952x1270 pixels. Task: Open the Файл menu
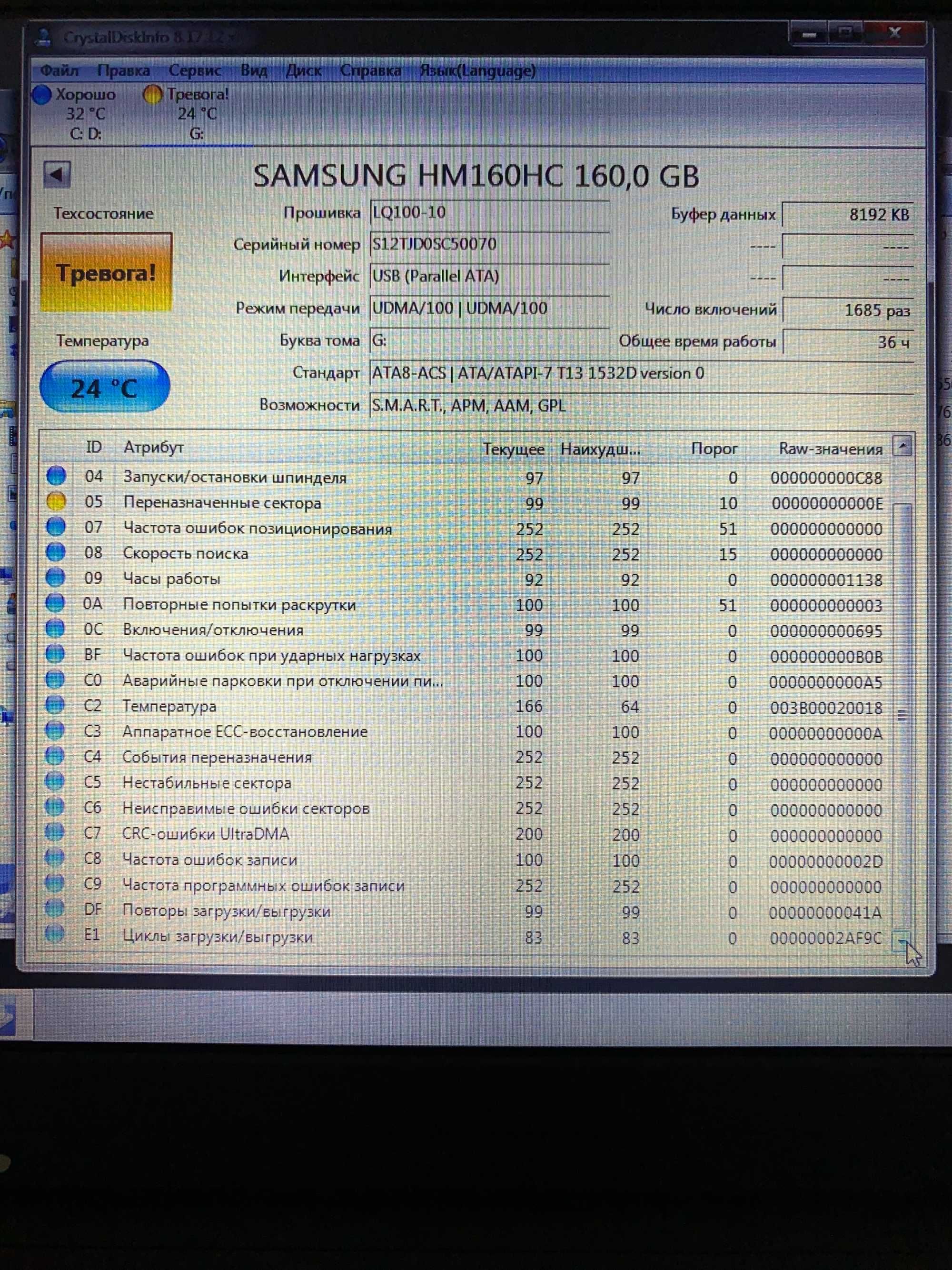59,70
